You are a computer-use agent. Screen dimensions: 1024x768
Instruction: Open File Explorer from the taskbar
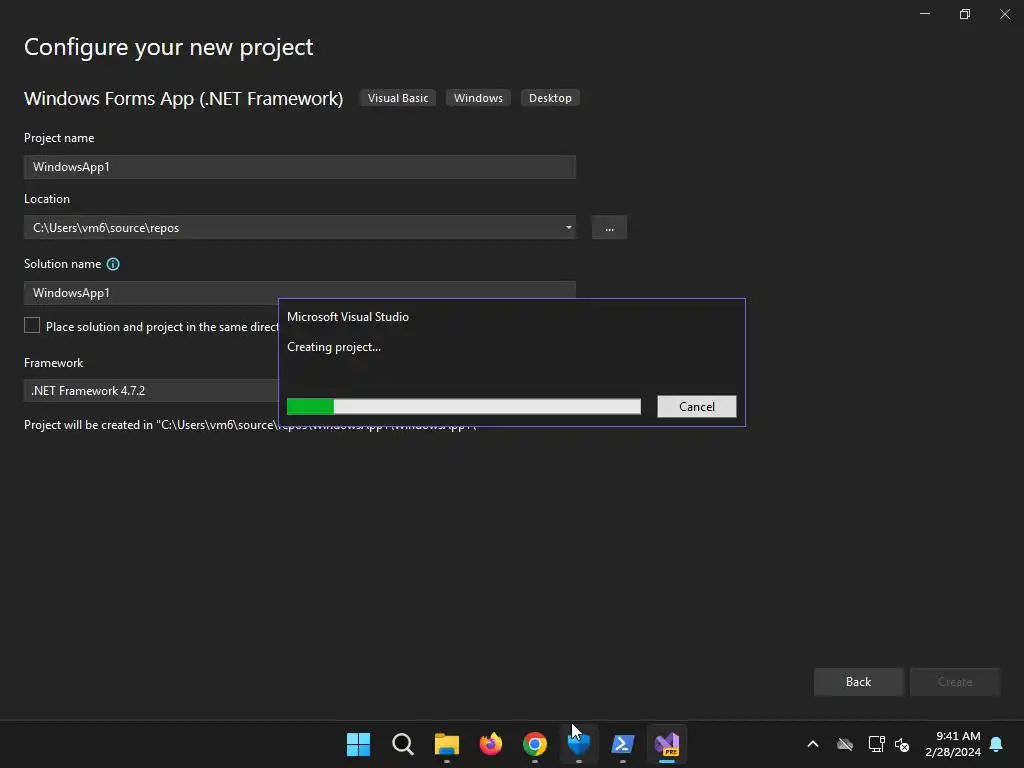tap(447, 744)
